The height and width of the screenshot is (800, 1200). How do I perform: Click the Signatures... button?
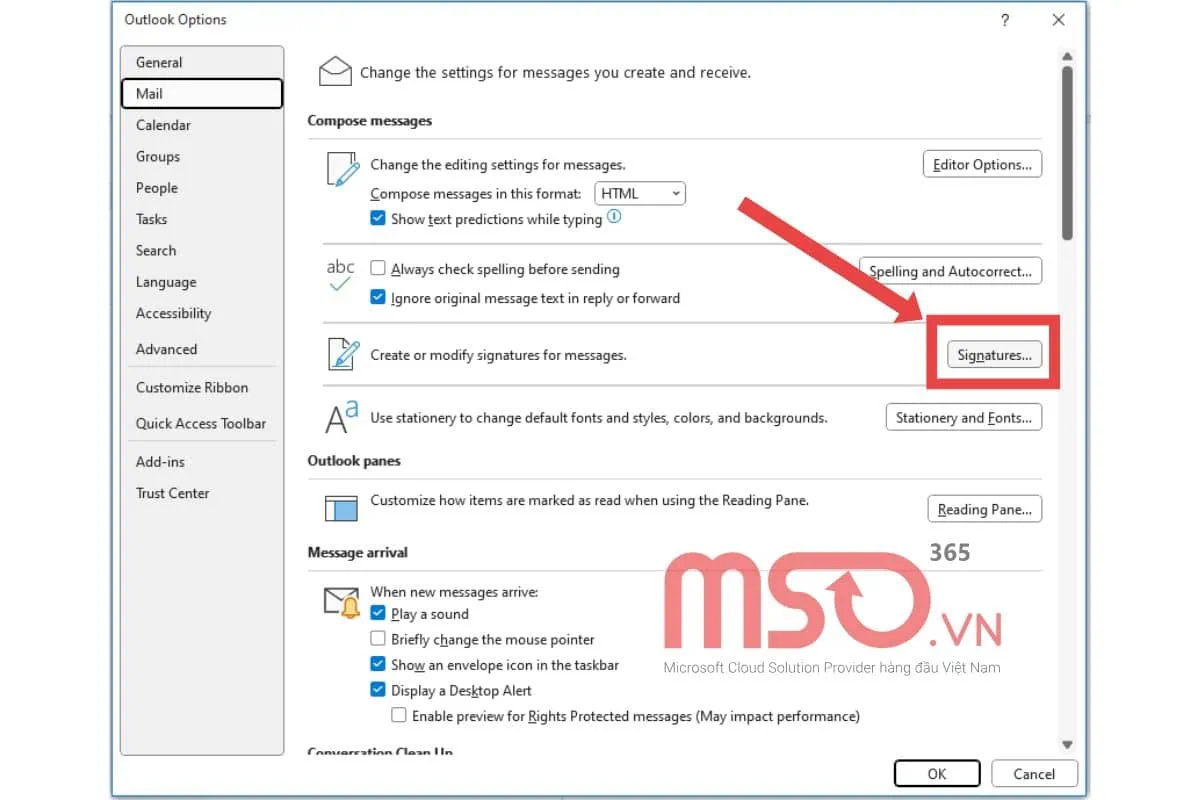pyautogui.click(x=993, y=355)
